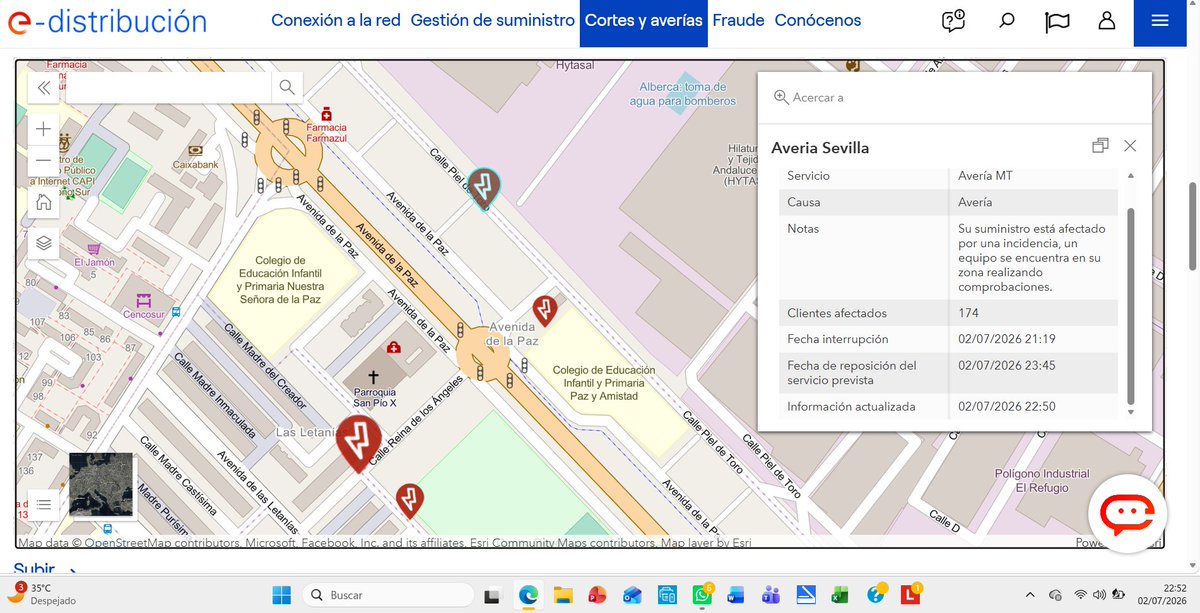Select the reposición prevista value 02/07/2026 23:45
This screenshot has width=1200, height=613.
(1006, 365)
